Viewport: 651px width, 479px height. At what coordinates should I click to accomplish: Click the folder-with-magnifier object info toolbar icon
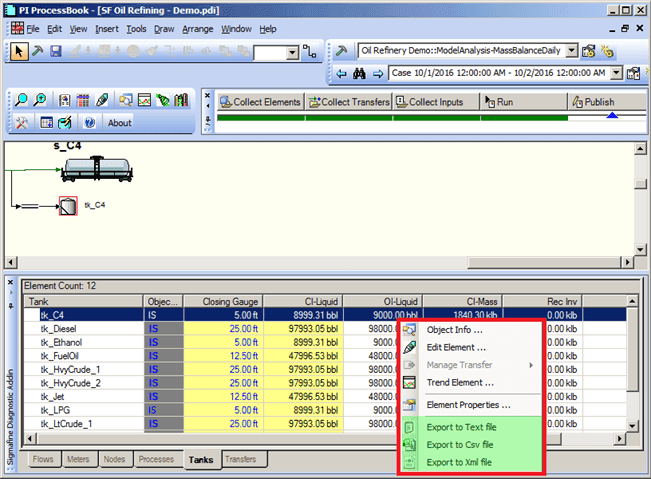pos(126,100)
